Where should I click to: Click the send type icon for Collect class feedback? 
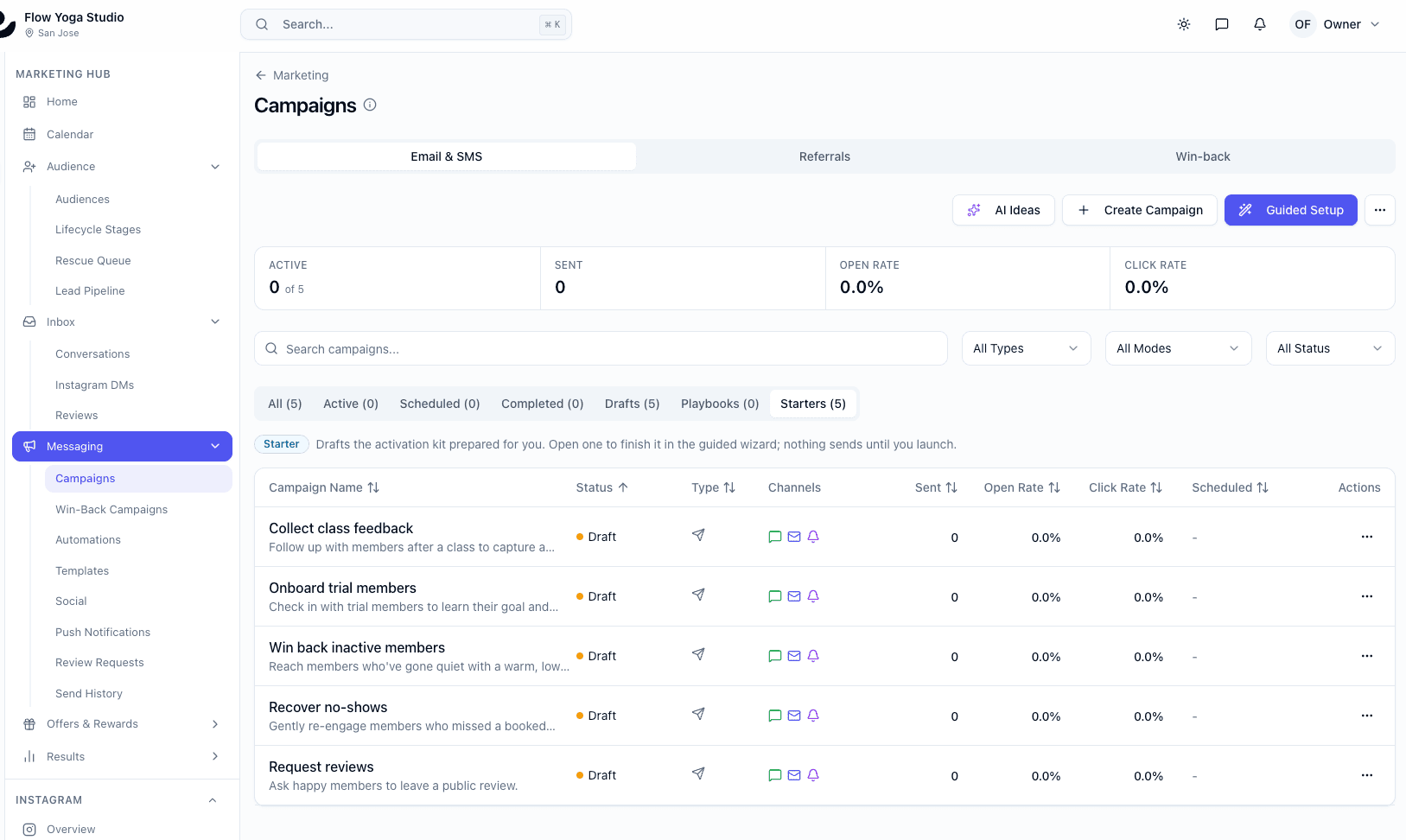(x=698, y=535)
